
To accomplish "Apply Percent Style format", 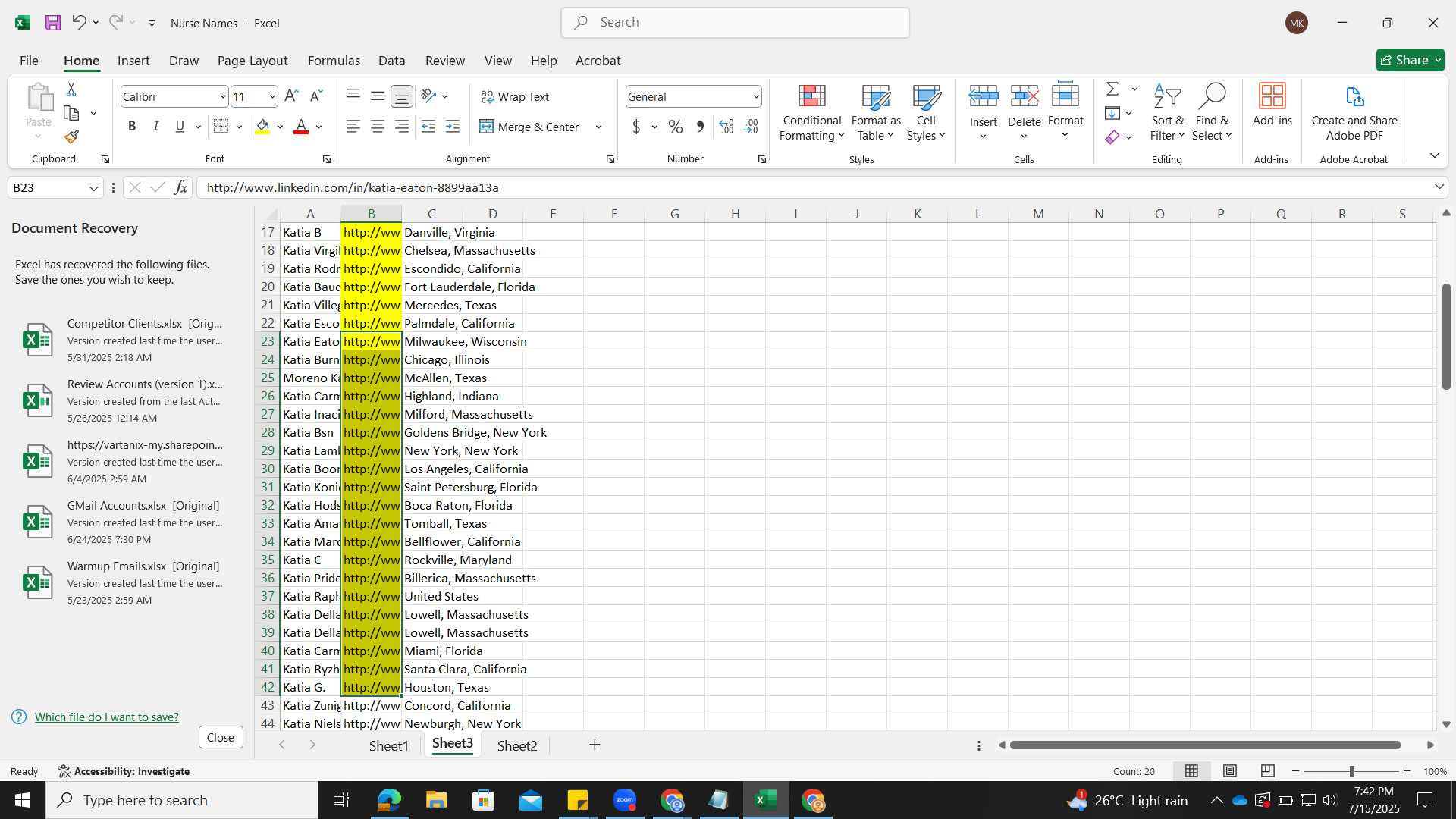I will (676, 127).
